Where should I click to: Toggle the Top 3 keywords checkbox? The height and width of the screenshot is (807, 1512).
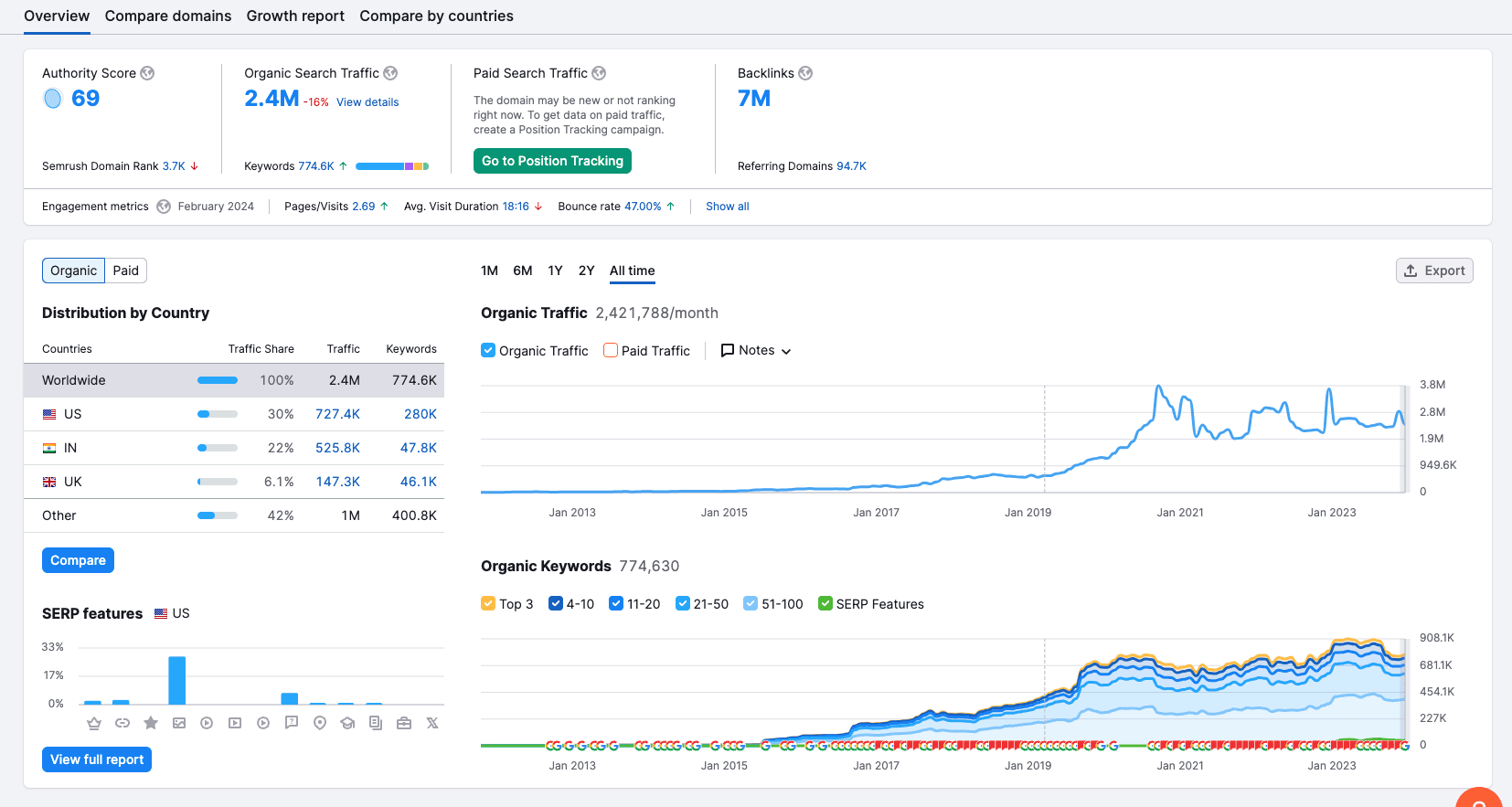pos(488,603)
